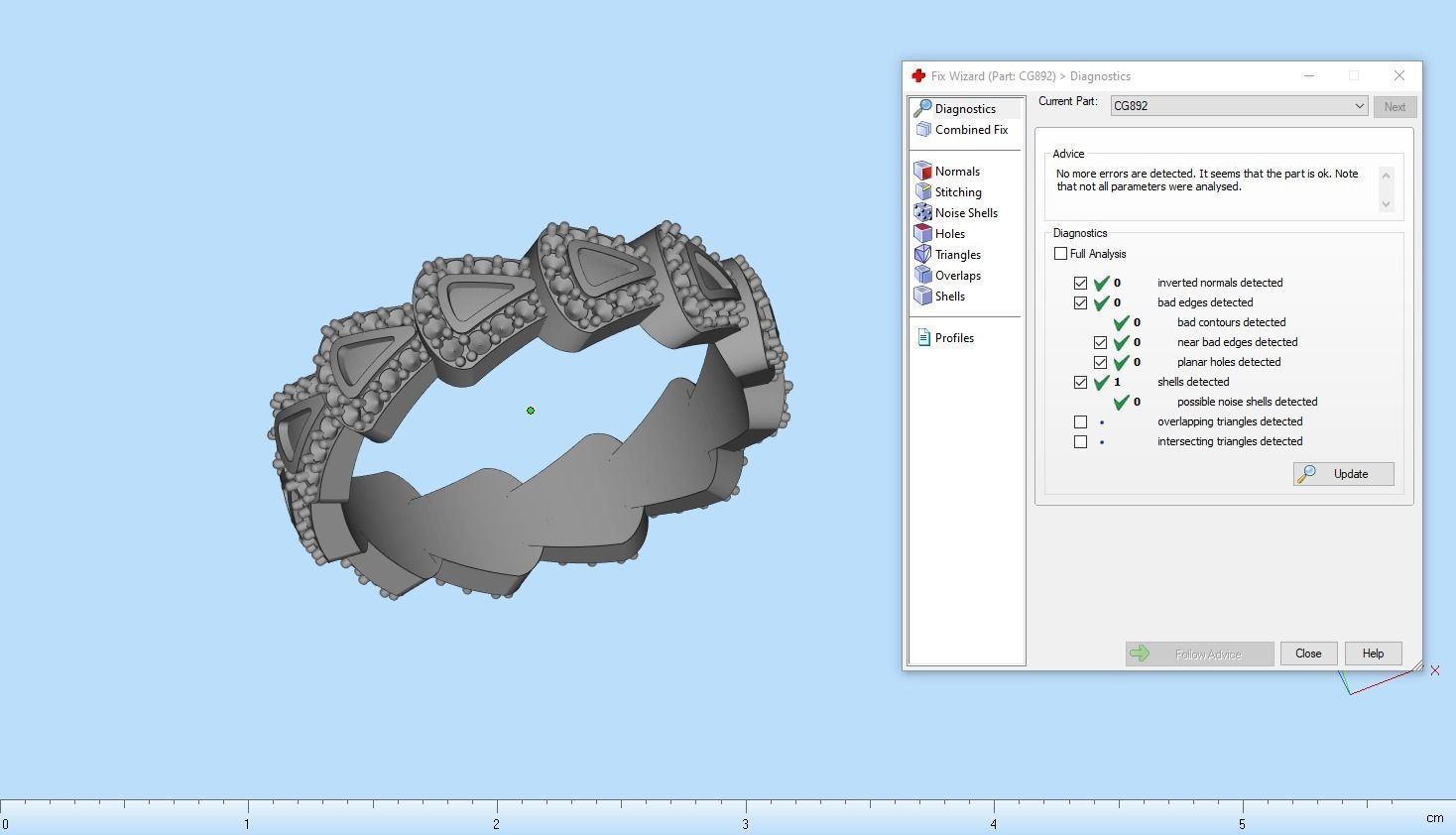Select the Stitching tool icon
The width and height of the screenshot is (1456, 835).
(x=923, y=192)
